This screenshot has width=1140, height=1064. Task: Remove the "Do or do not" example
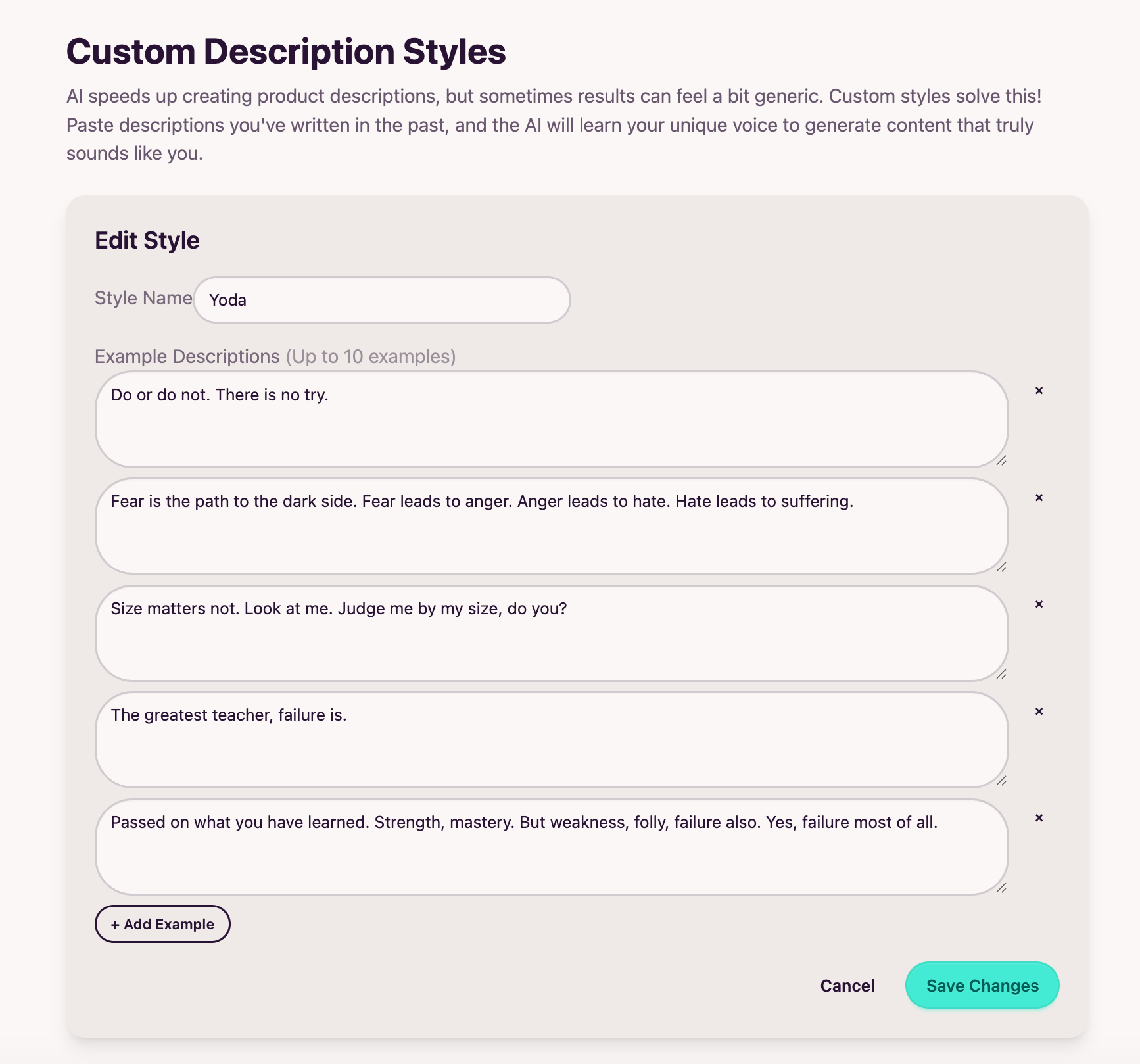coord(1039,391)
